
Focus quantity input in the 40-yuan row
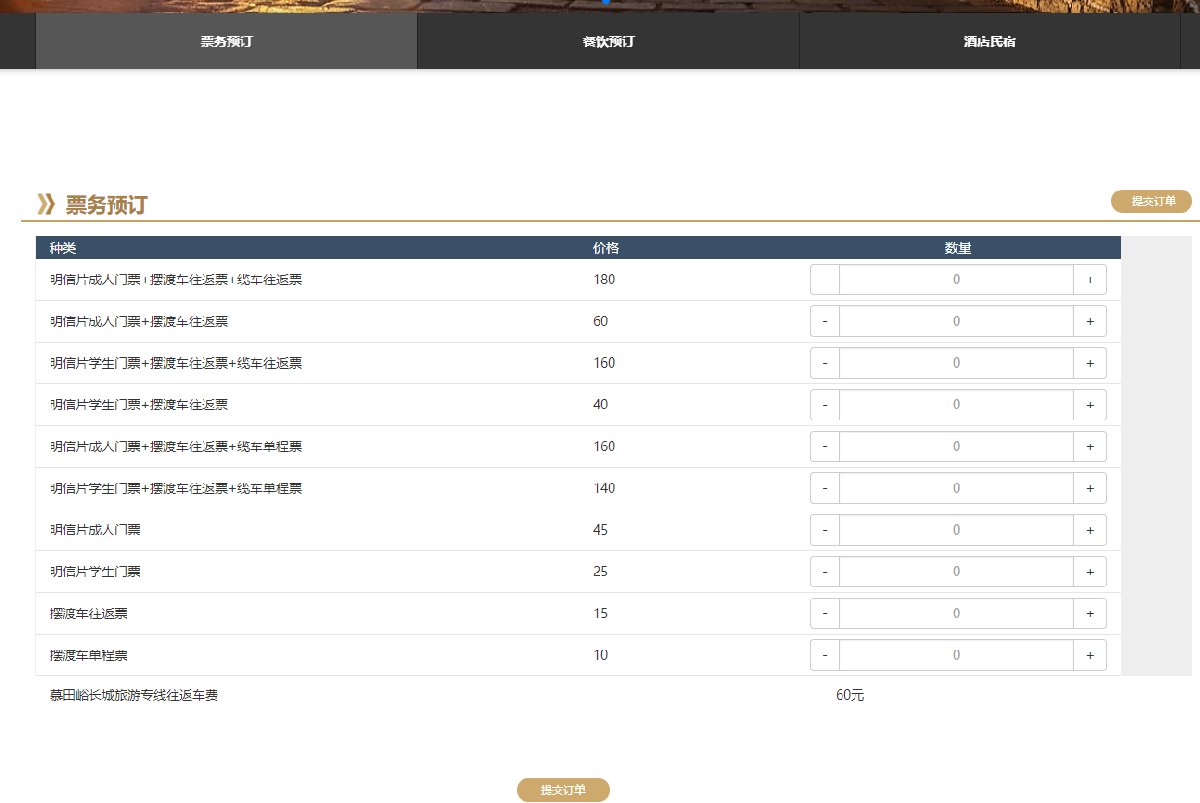[x=956, y=405]
